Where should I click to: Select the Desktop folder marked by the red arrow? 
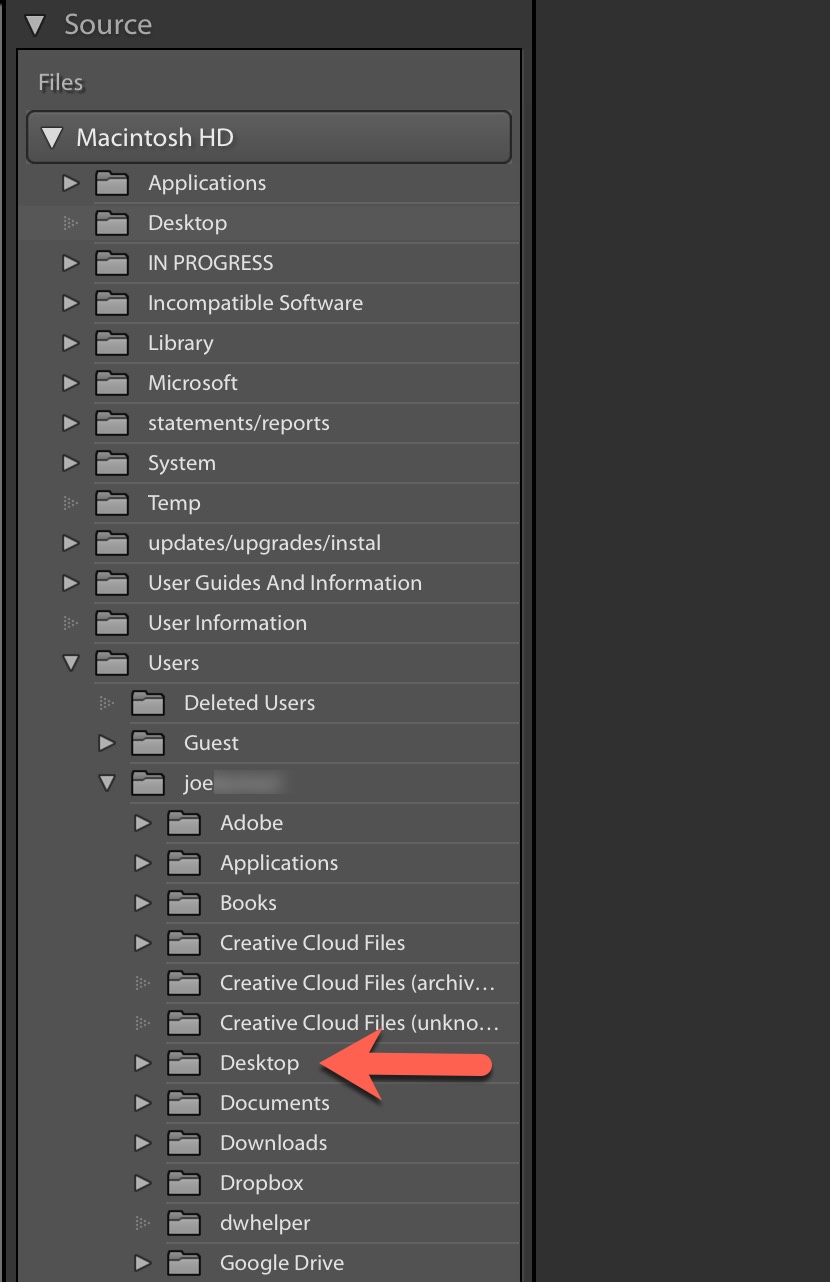point(260,1063)
